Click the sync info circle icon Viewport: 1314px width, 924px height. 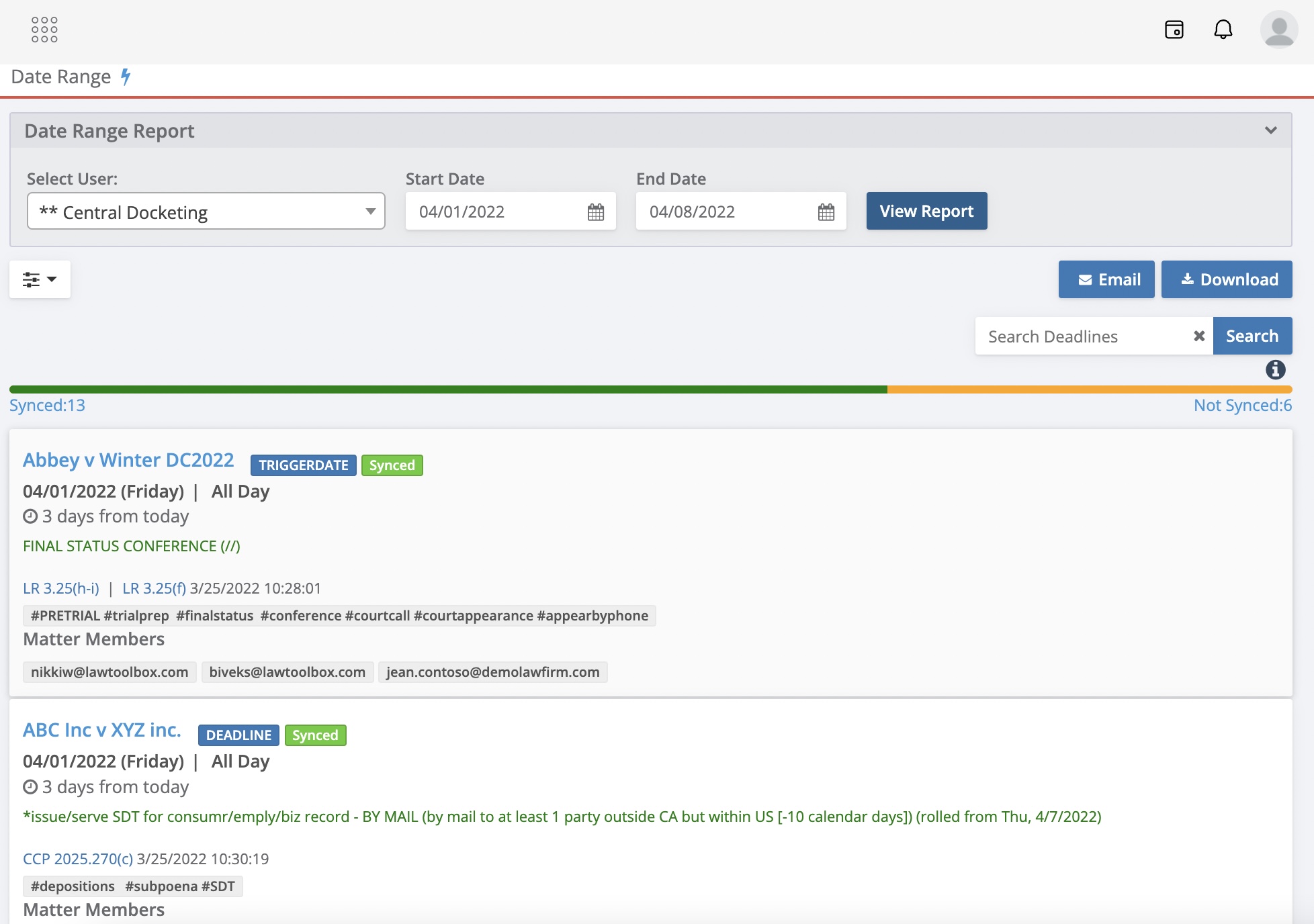coord(1275,369)
